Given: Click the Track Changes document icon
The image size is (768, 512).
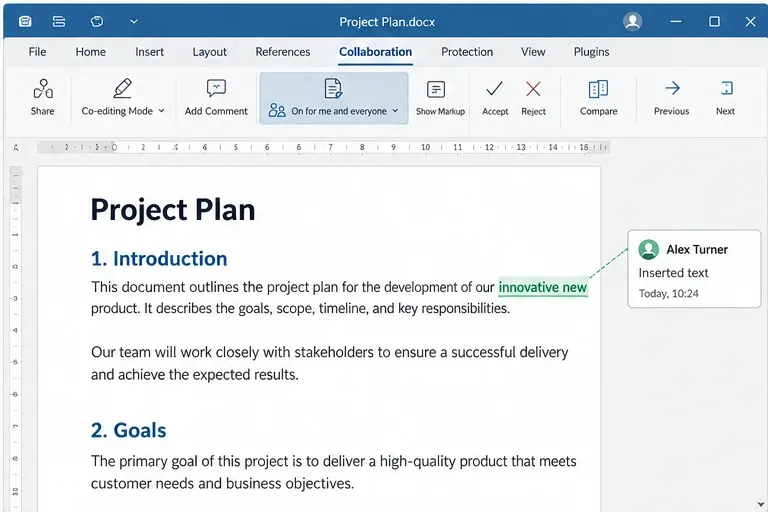Looking at the screenshot, I should tap(333, 89).
